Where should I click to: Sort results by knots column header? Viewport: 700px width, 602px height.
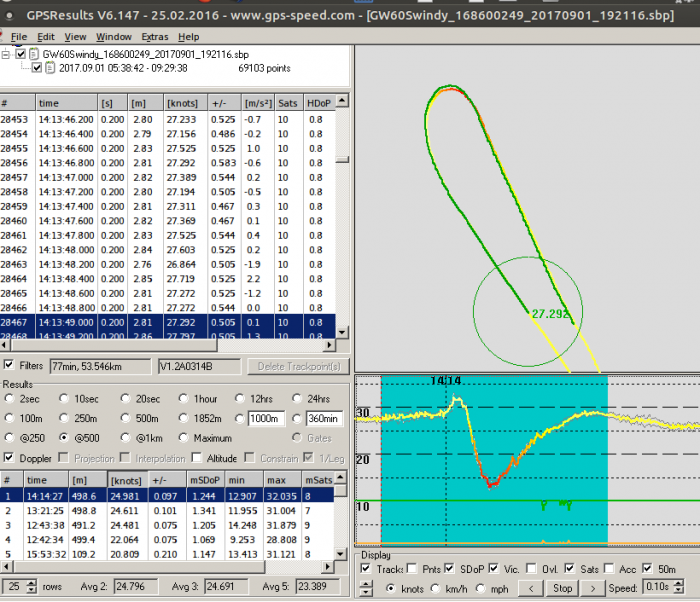(127, 480)
